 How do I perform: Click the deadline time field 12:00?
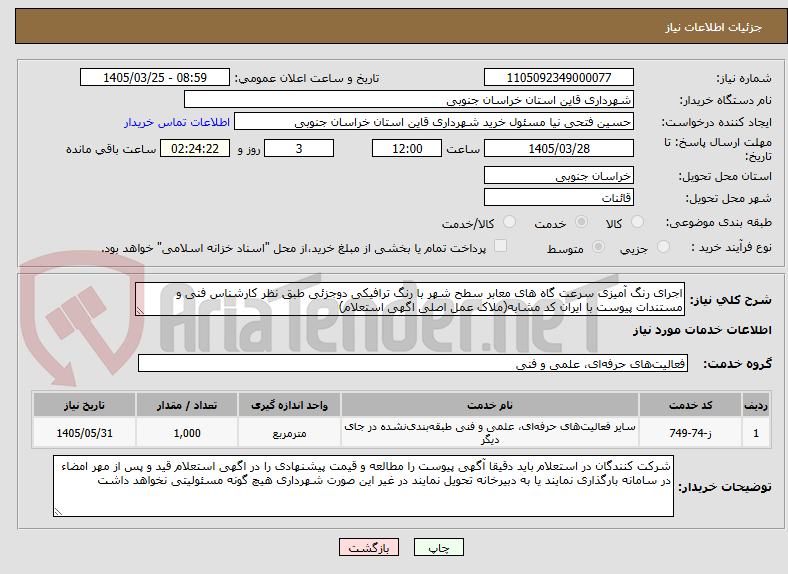click(x=407, y=148)
